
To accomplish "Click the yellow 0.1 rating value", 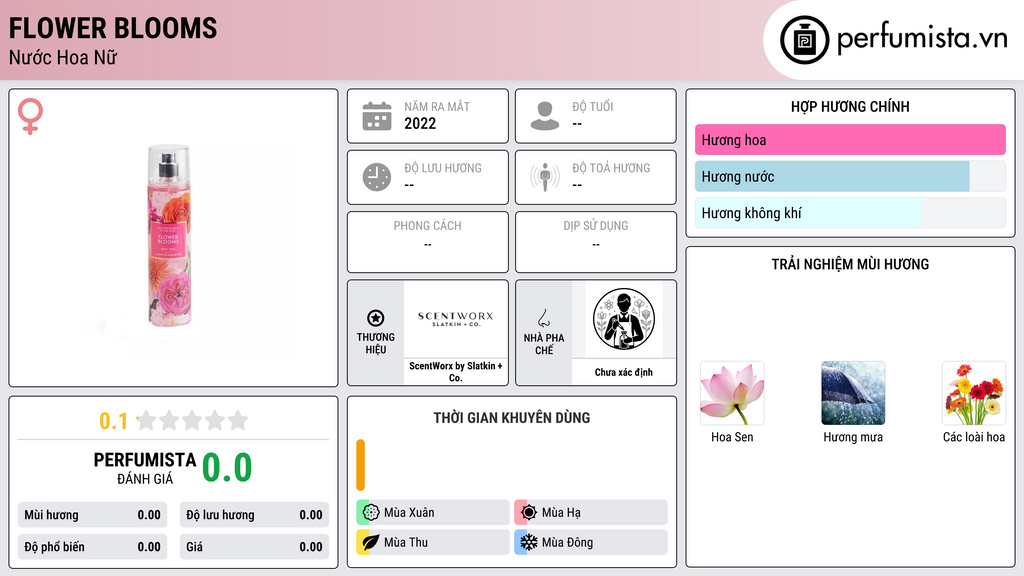I will (113, 421).
